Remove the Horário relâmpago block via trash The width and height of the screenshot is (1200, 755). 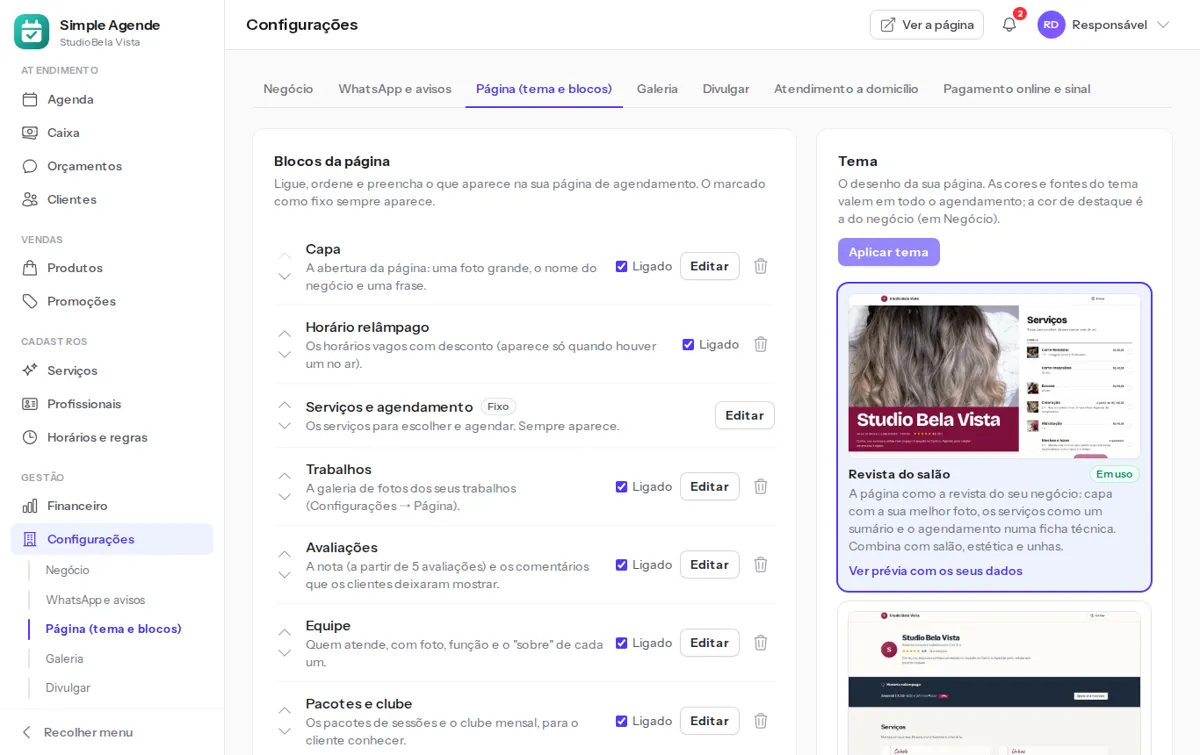pos(760,344)
